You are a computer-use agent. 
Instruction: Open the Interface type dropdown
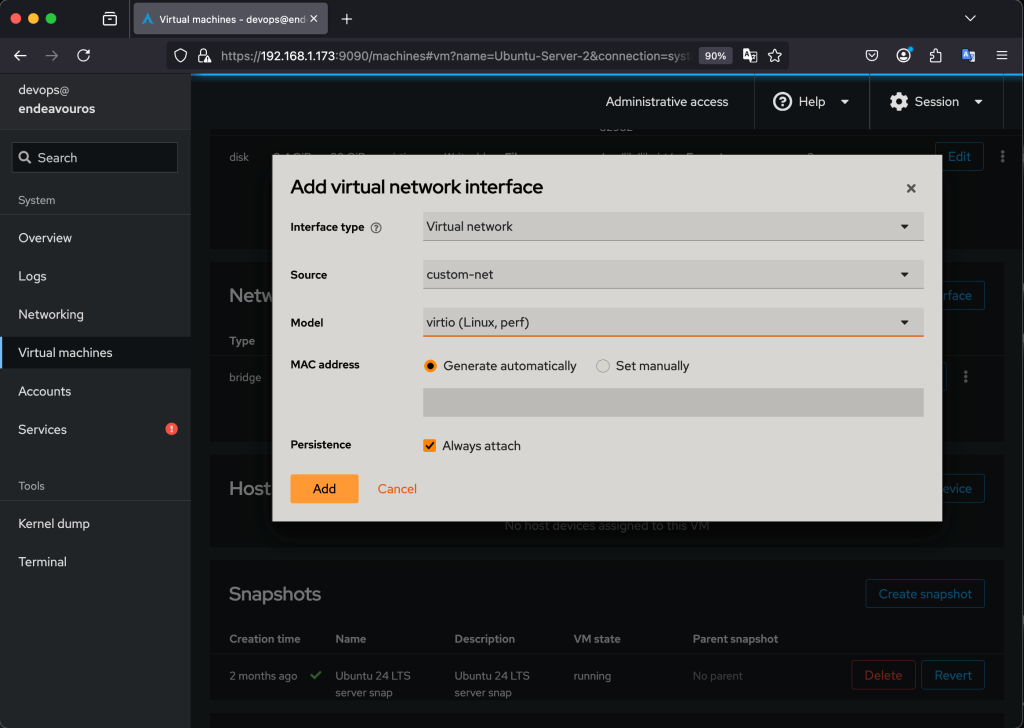[672, 227]
